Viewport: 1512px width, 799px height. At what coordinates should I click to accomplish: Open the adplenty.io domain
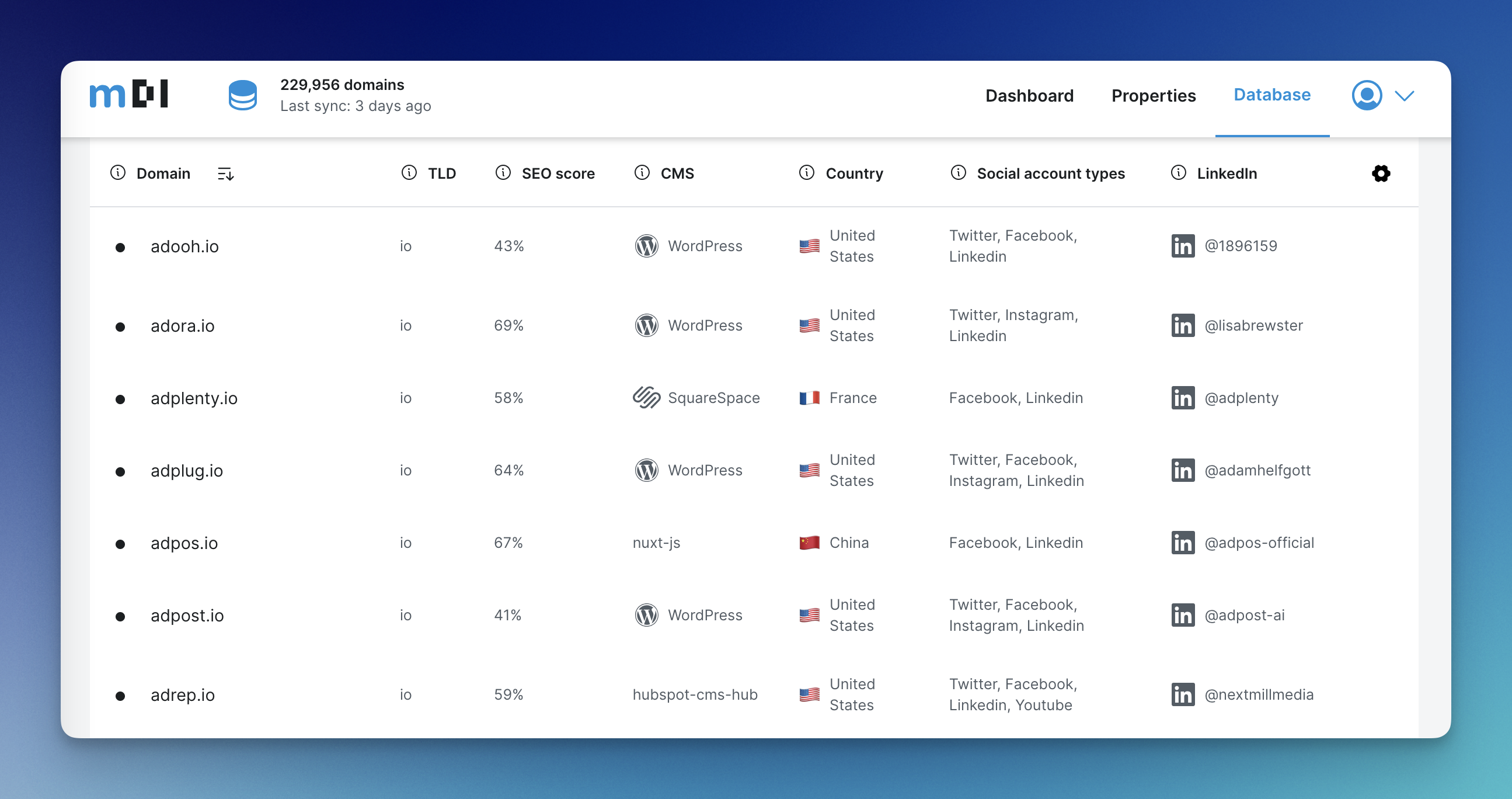pyautogui.click(x=194, y=398)
